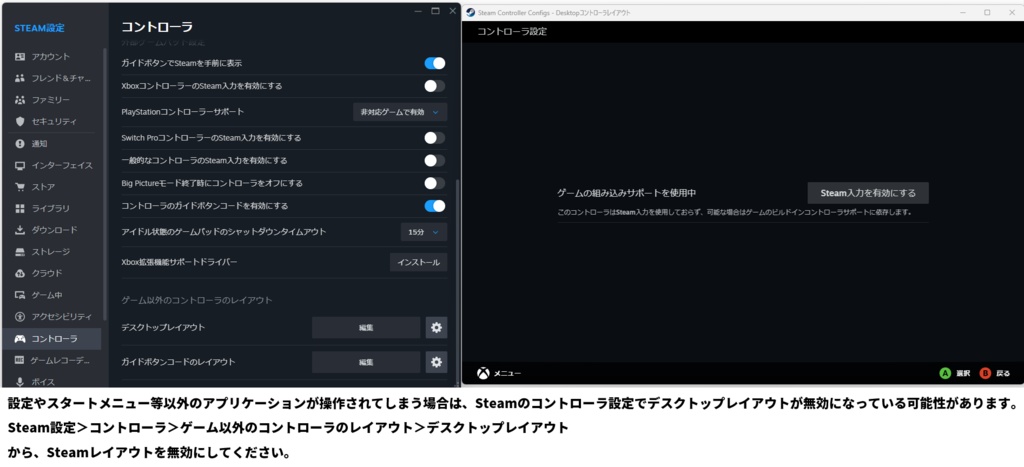Click the Family icon in the sidebar
Image resolution: width=1024 pixels, height=467 pixels.
pos(20,100)
